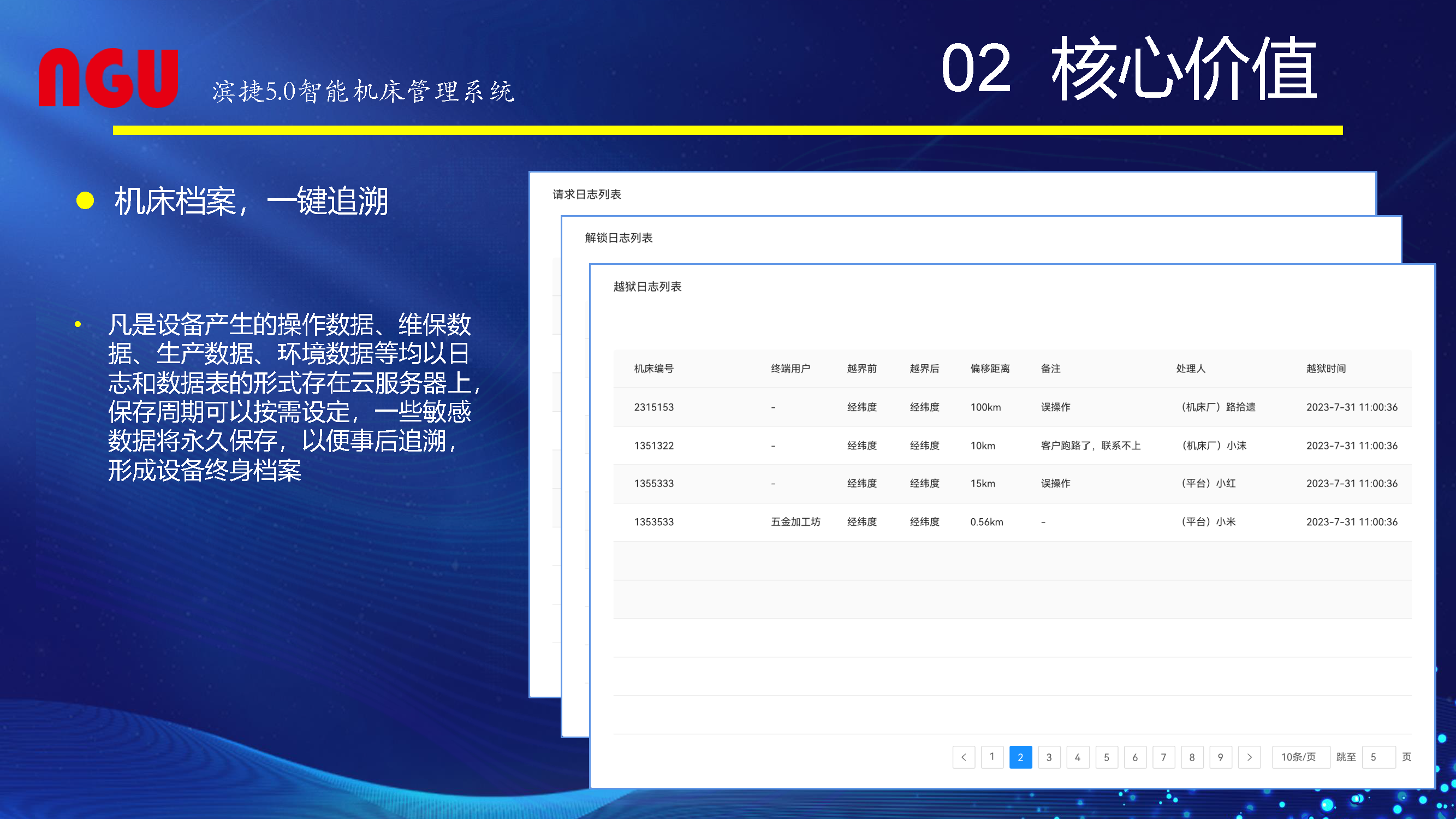Open page 1 in pagination

(992, 757)
